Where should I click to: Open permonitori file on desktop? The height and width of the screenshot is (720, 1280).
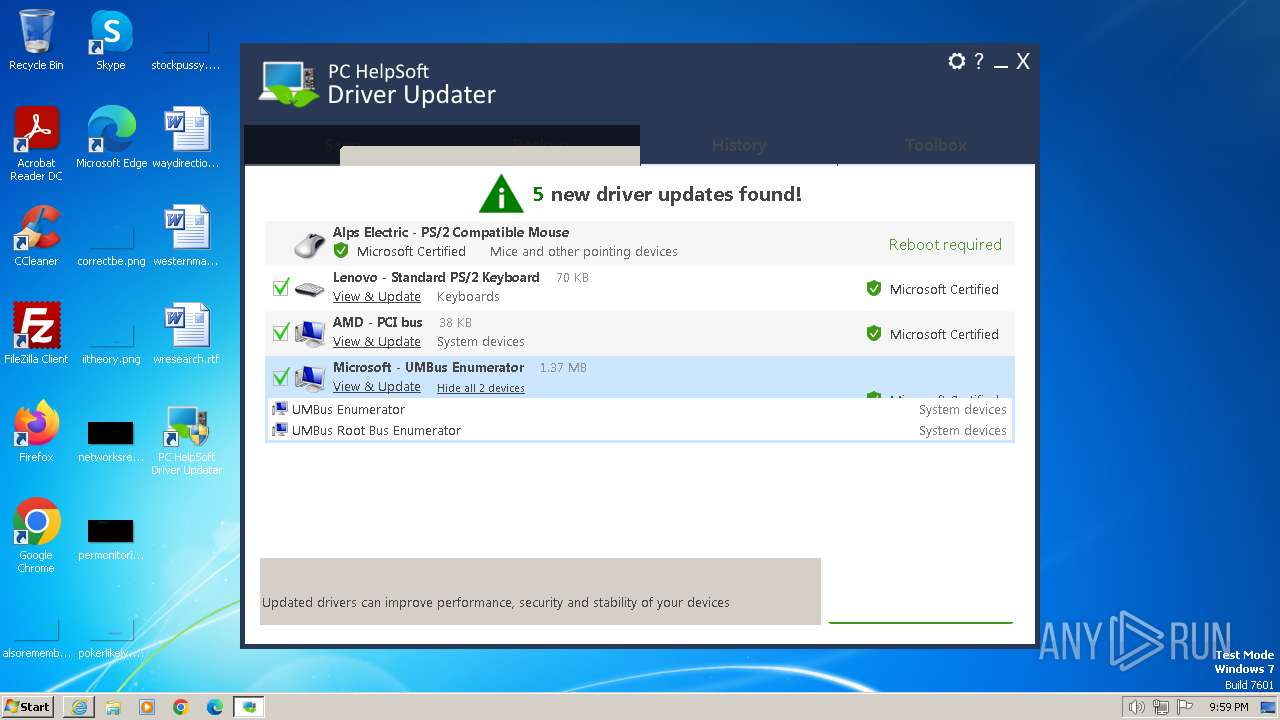point(111,538)
